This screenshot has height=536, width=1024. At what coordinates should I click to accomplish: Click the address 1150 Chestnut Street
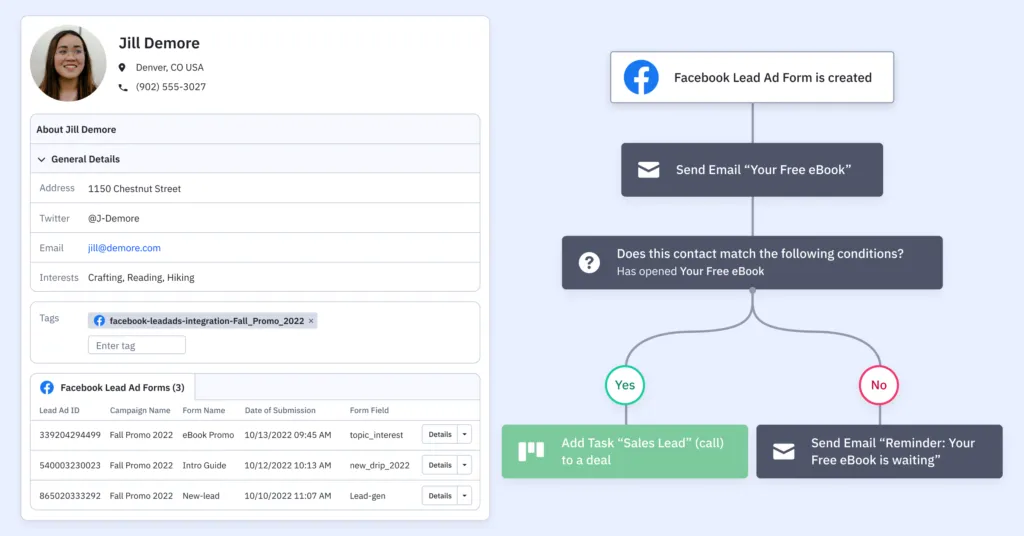pyautogui.click(x=135, y=189)
